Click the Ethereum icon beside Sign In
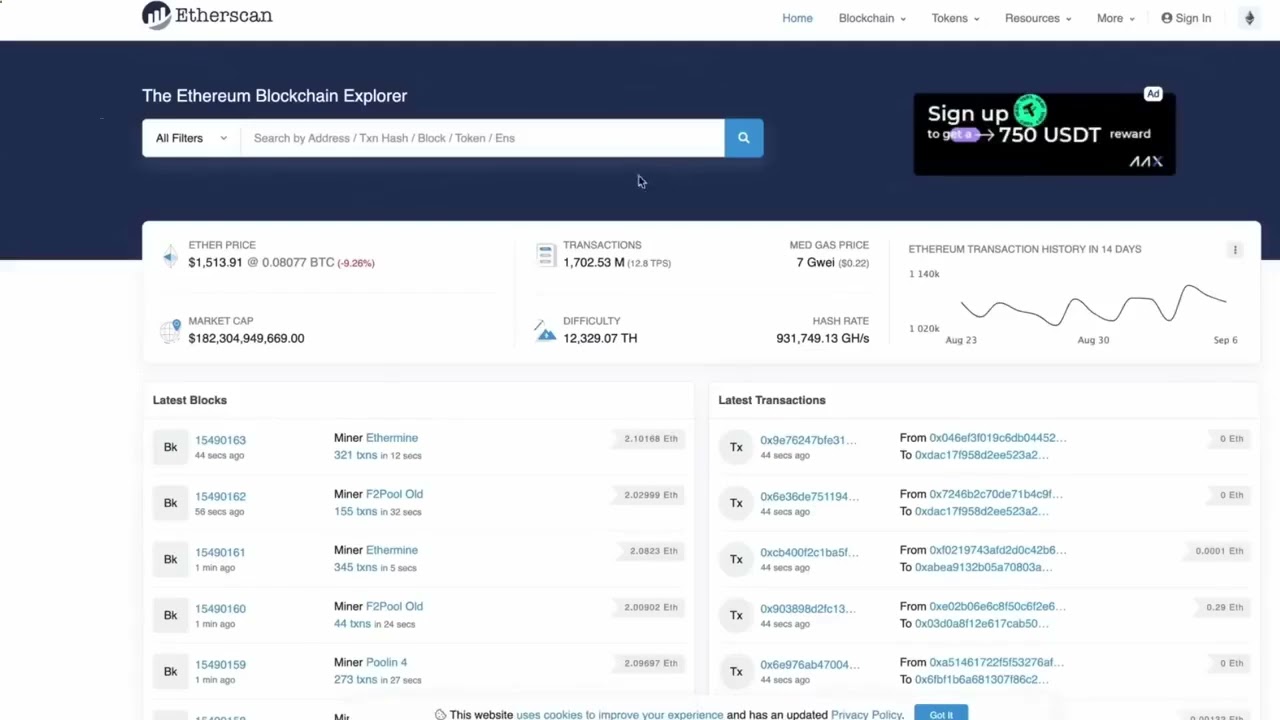Viewport: 1280px width, 720px height. pos(1249,17)
